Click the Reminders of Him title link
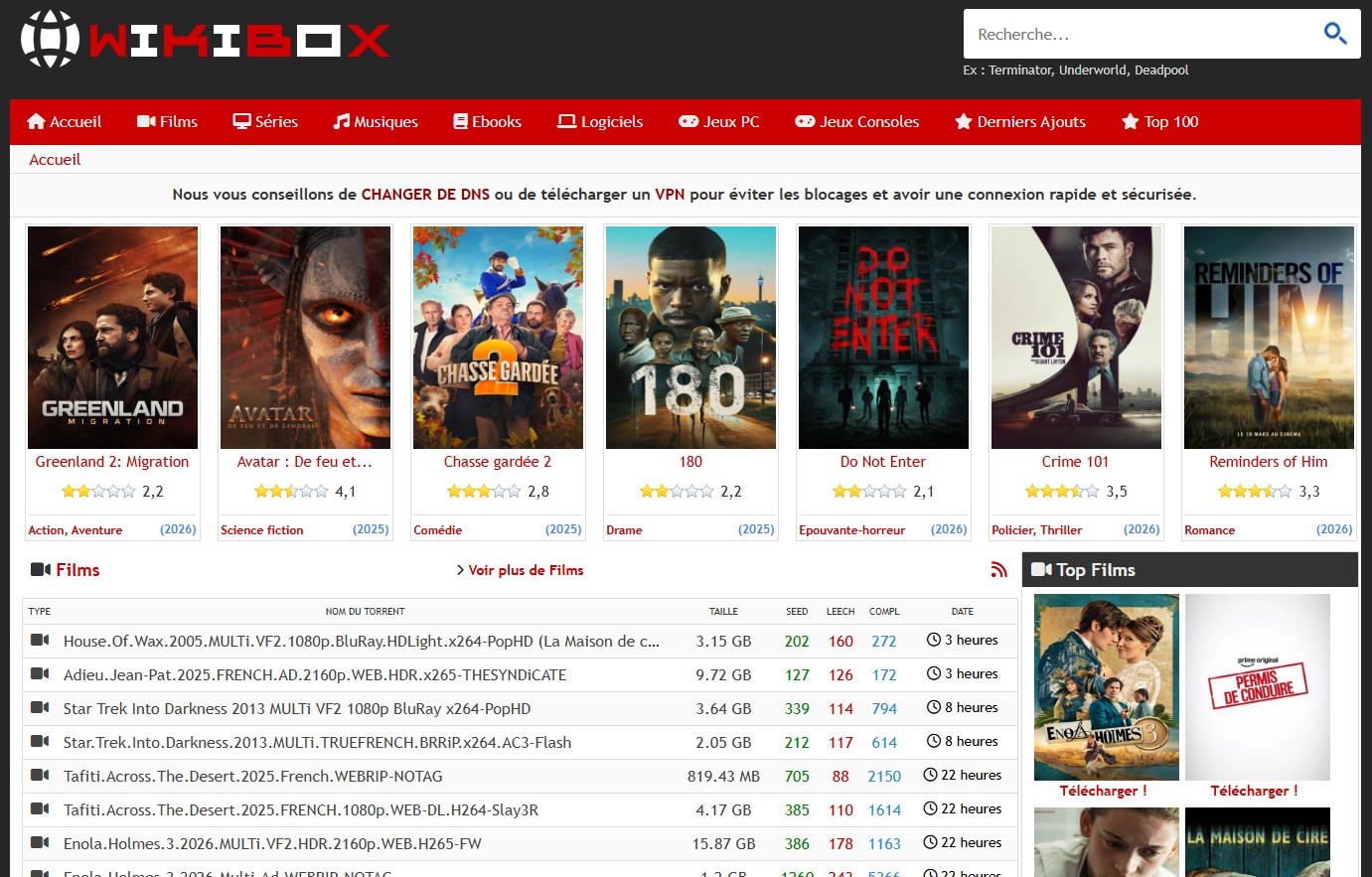Screen dimensions: 1372x877 (x=1269, y=462)
